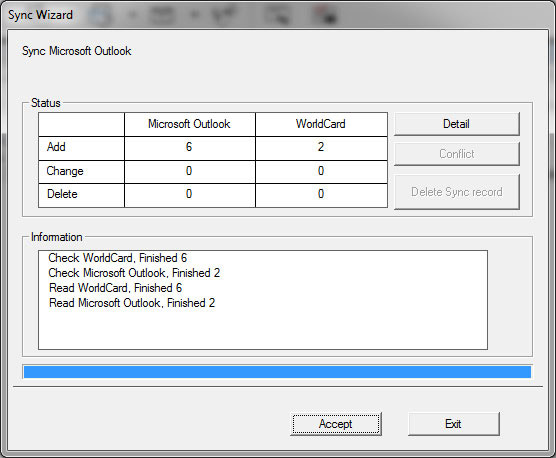This screenshot has width=556, height=458.
Task: Select the Microsoft Outlook column header
Action: tap(190, 124)
